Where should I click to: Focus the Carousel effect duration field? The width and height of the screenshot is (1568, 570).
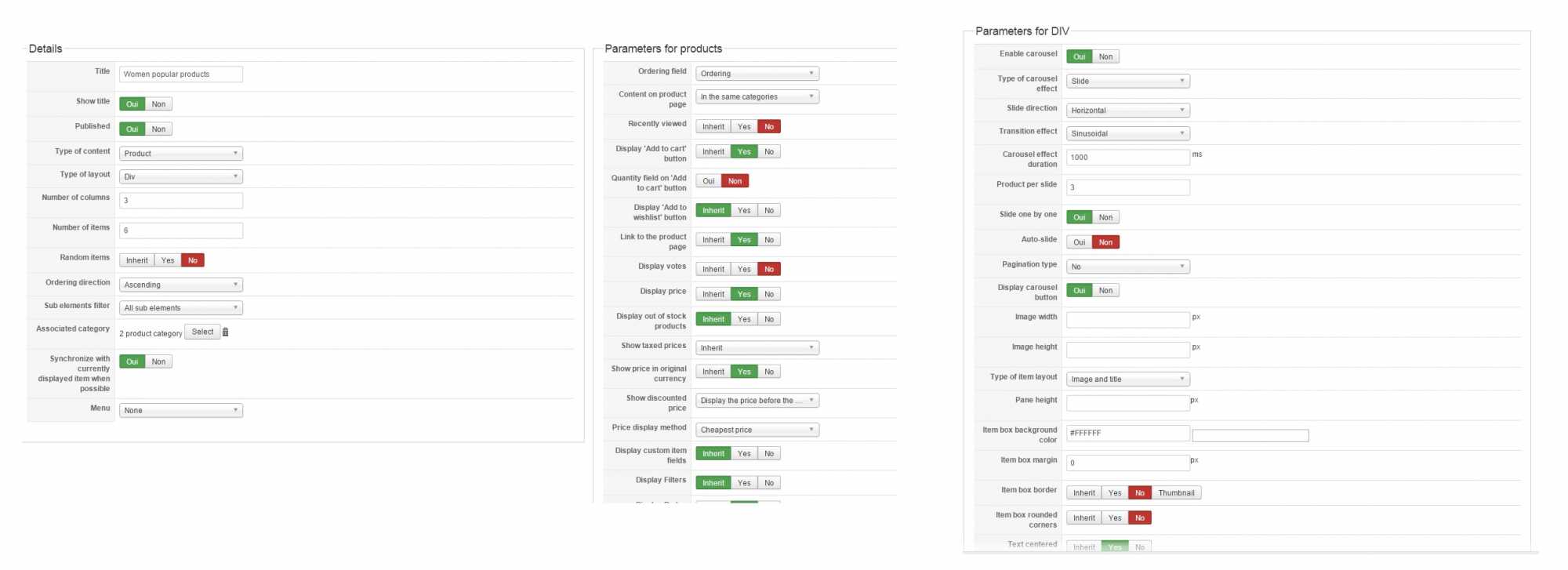[x=1127, y=158]
